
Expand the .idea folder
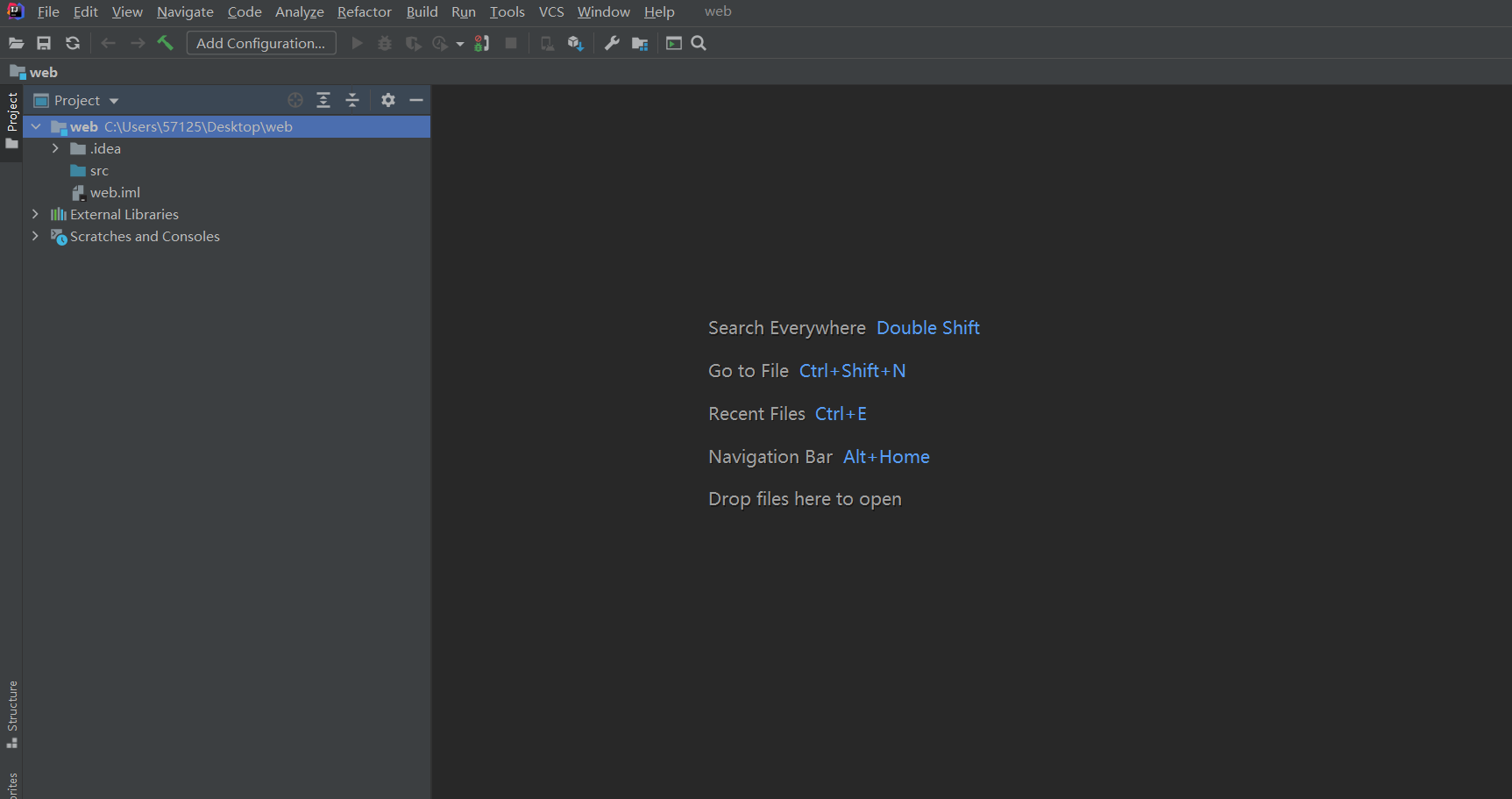coord(55,148)
